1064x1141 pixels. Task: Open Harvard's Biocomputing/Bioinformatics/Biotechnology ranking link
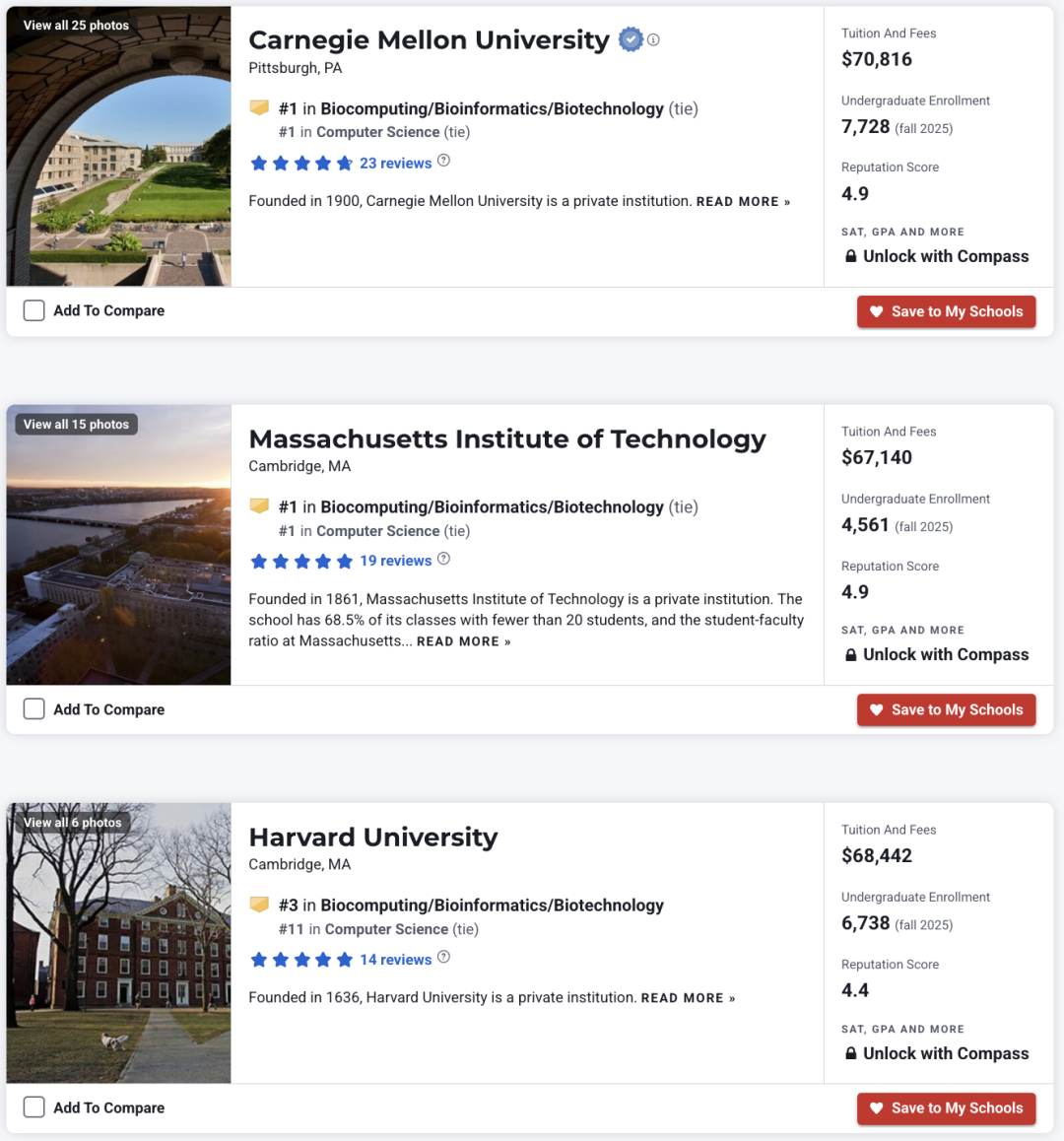pyautogui.click(x=492, y=906)
